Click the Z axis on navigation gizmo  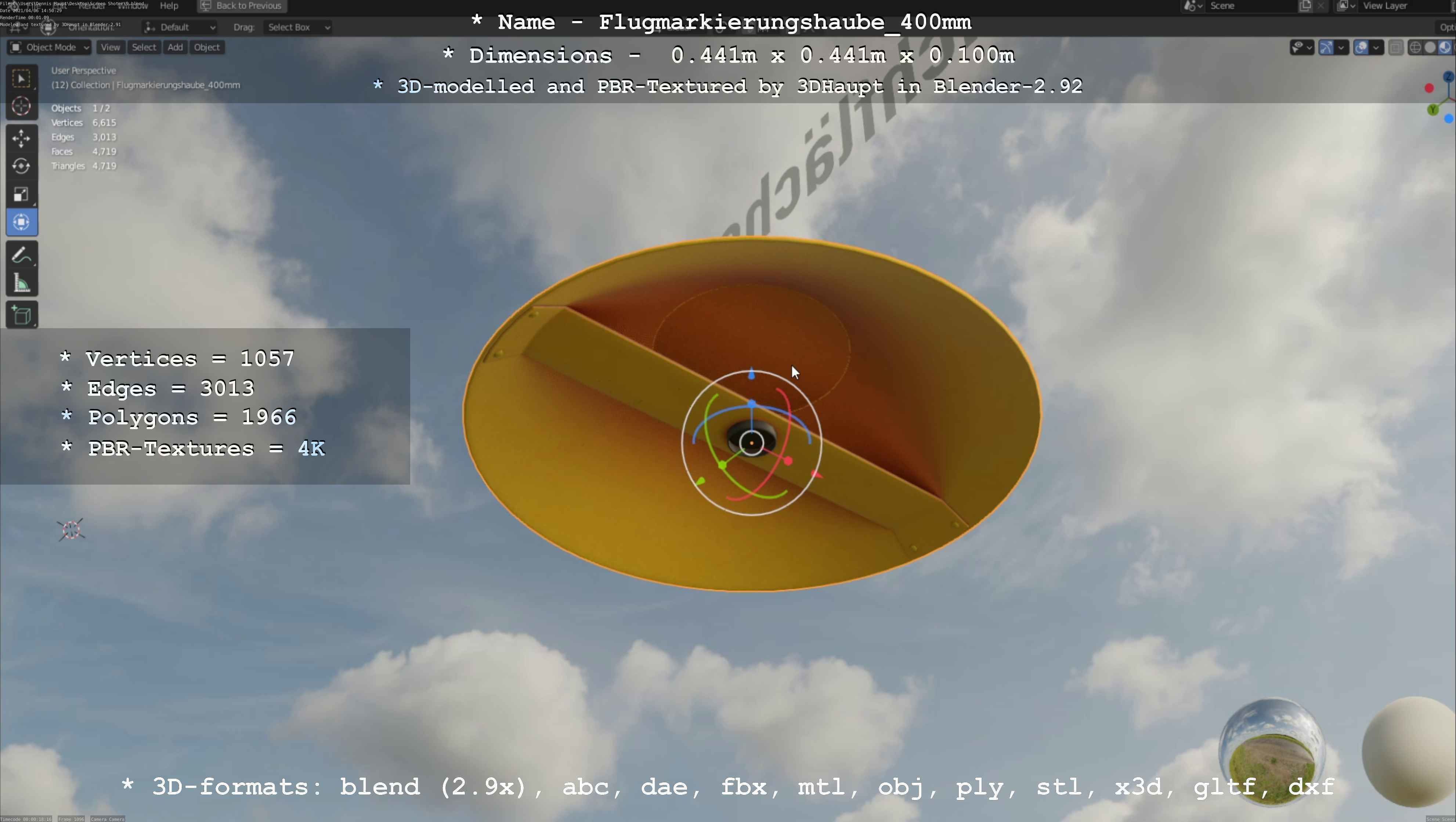tap(1448, 76)
